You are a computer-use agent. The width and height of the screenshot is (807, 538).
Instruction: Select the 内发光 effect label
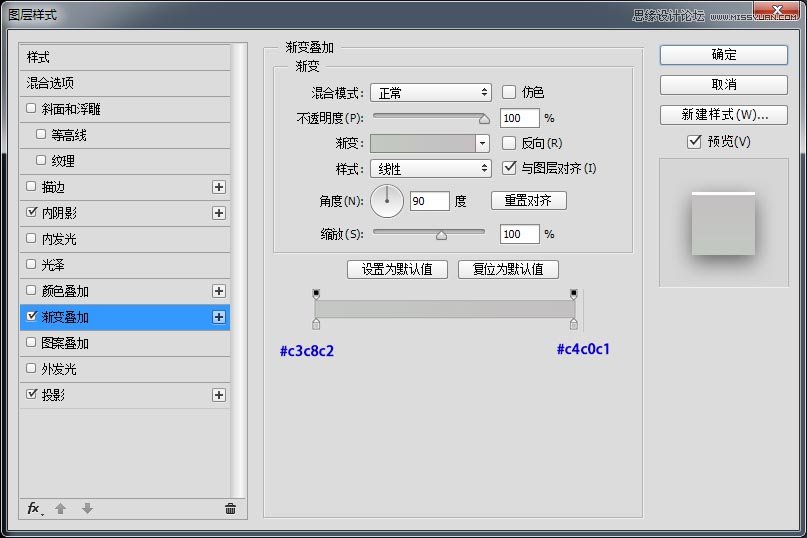coord(59,239)
